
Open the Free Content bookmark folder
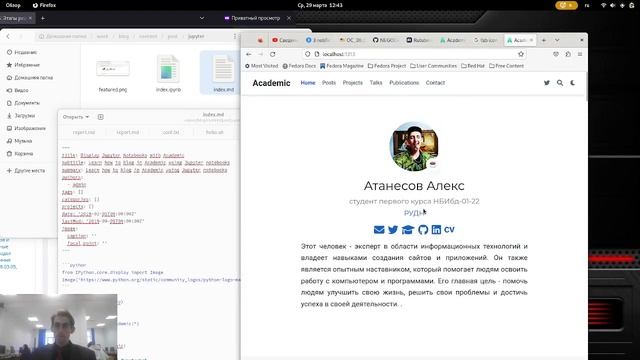tap(506, 66)
